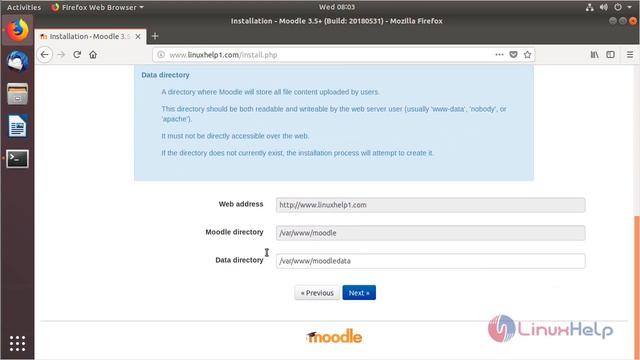Screen dimensions: 640x360
Task: Click the « Previous button
Action: 317,293
